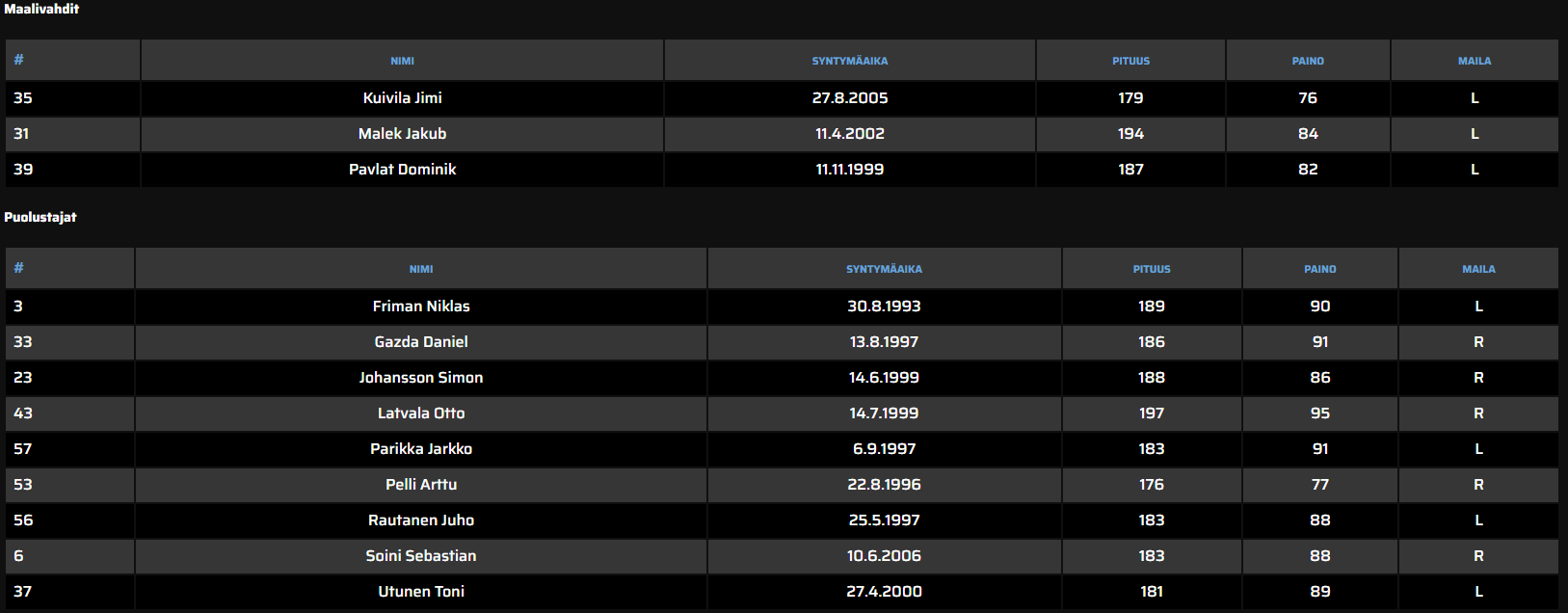Open player Malek Jakub

tap(402, 134)
